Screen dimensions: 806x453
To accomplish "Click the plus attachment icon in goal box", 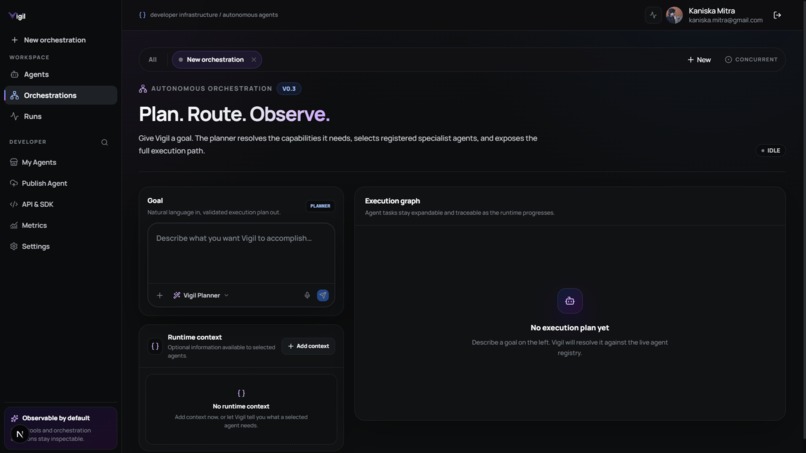I will click(x=160, y=296).
